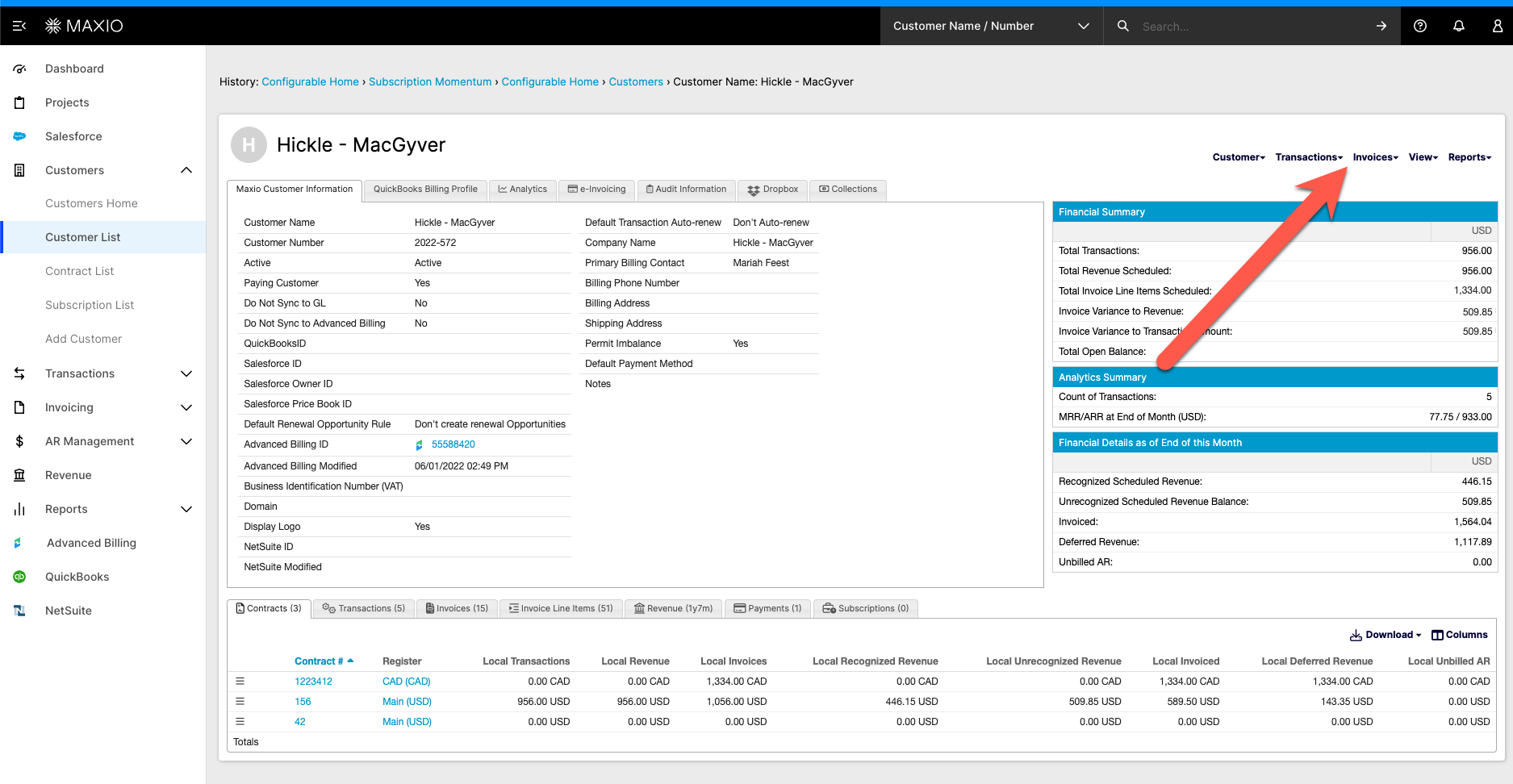
Task: Switch to Invoices (15) tab
Action: (457, 608)
